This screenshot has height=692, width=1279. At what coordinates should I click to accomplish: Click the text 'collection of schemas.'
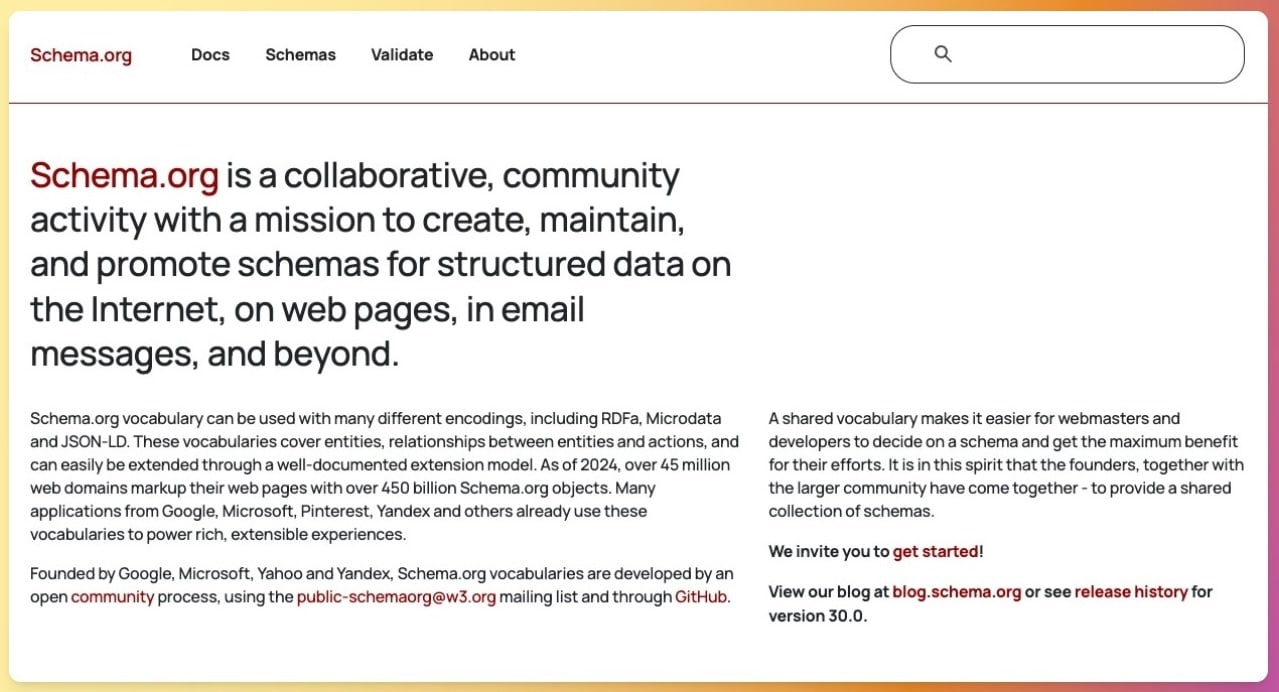pos(851,511)
